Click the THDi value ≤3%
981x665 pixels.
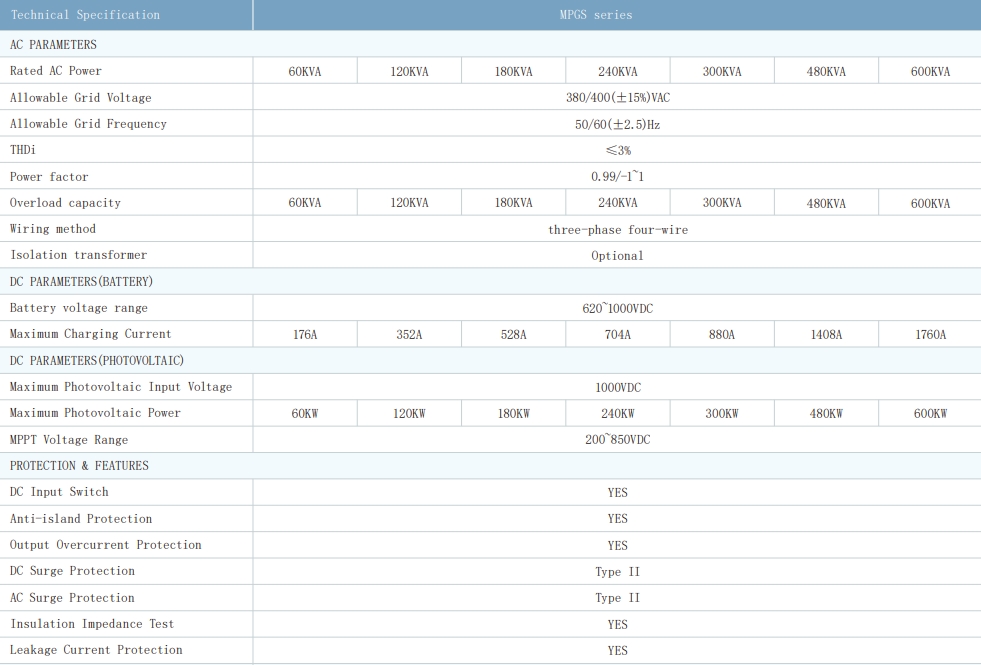(617, 151)
